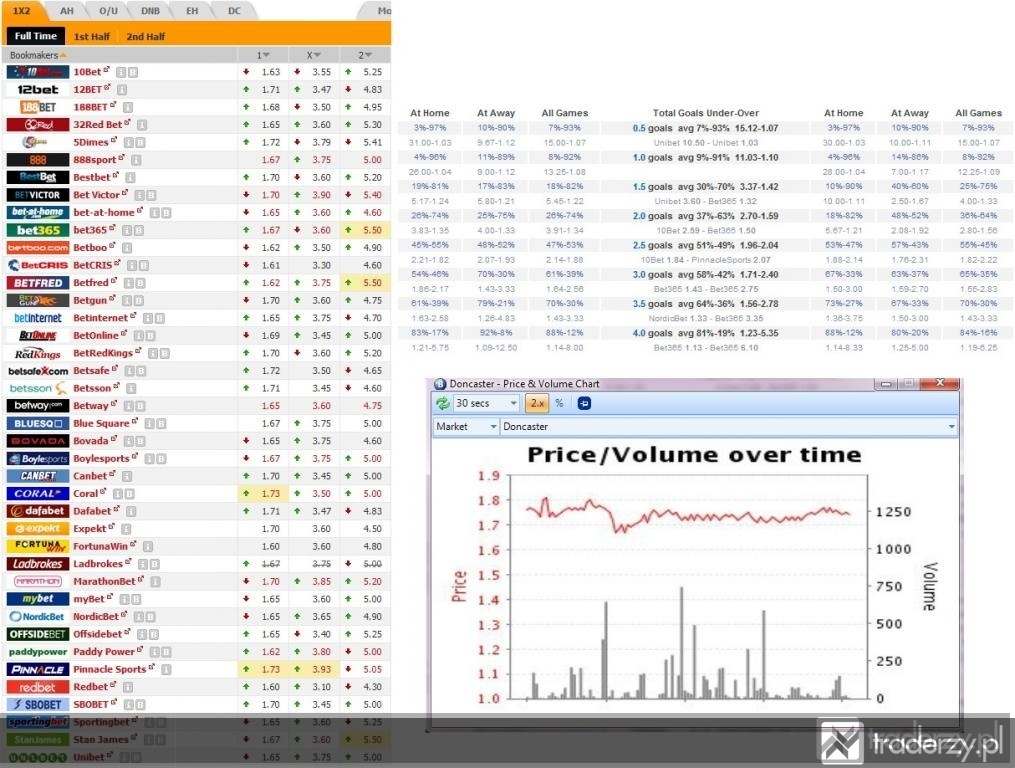Click the Ladbrokes logo
Screen dimensions: 1015x768
click(38, 564)
